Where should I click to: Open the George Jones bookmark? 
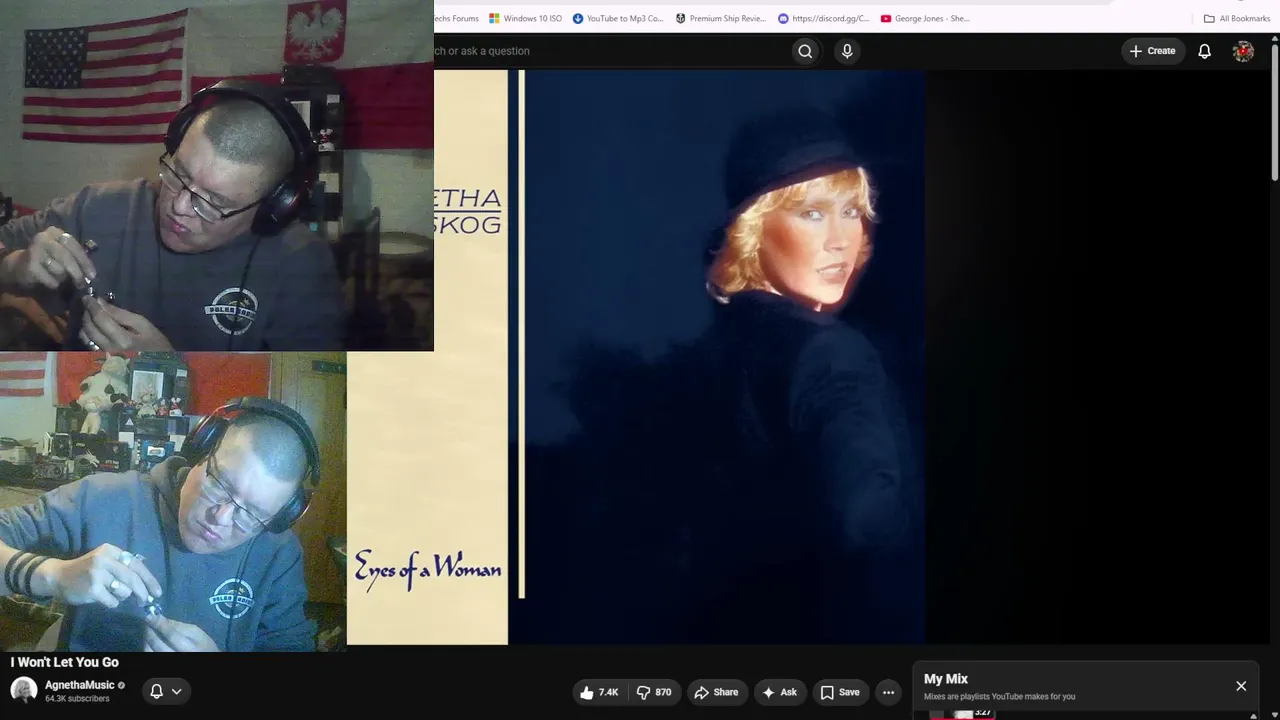925,18
